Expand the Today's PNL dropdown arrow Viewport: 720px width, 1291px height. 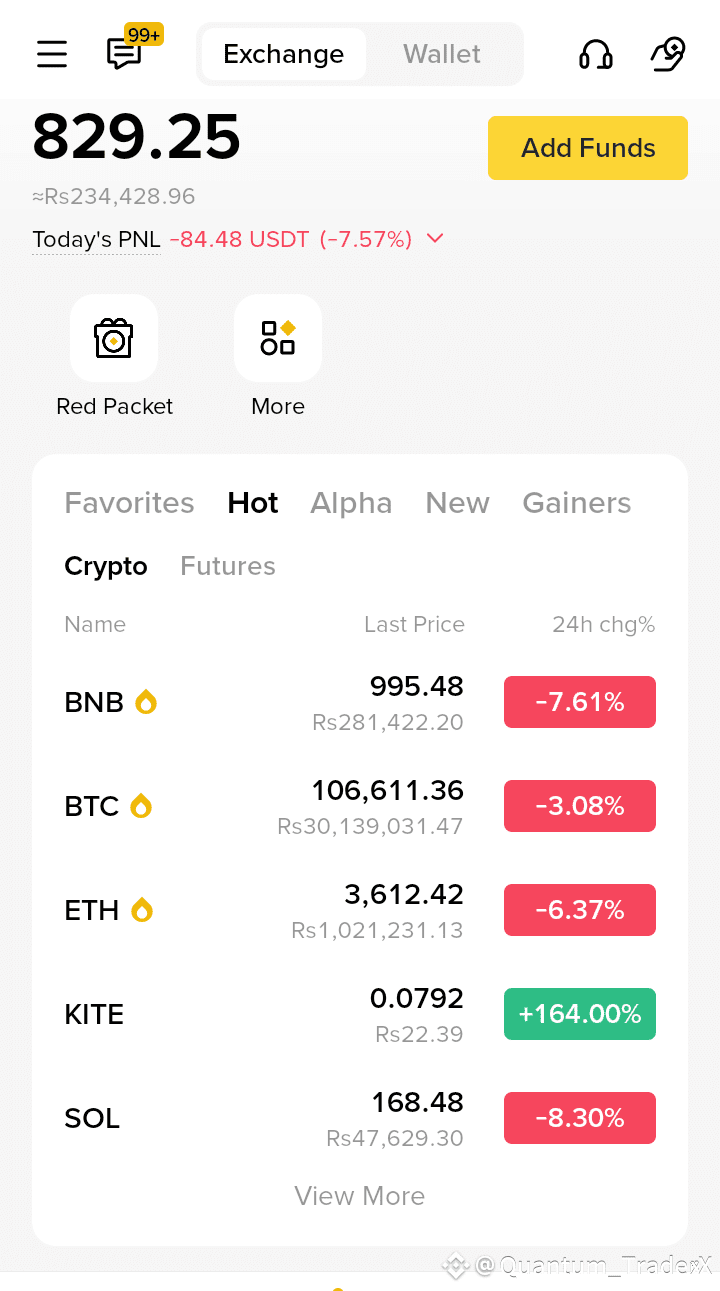(435, 239)
